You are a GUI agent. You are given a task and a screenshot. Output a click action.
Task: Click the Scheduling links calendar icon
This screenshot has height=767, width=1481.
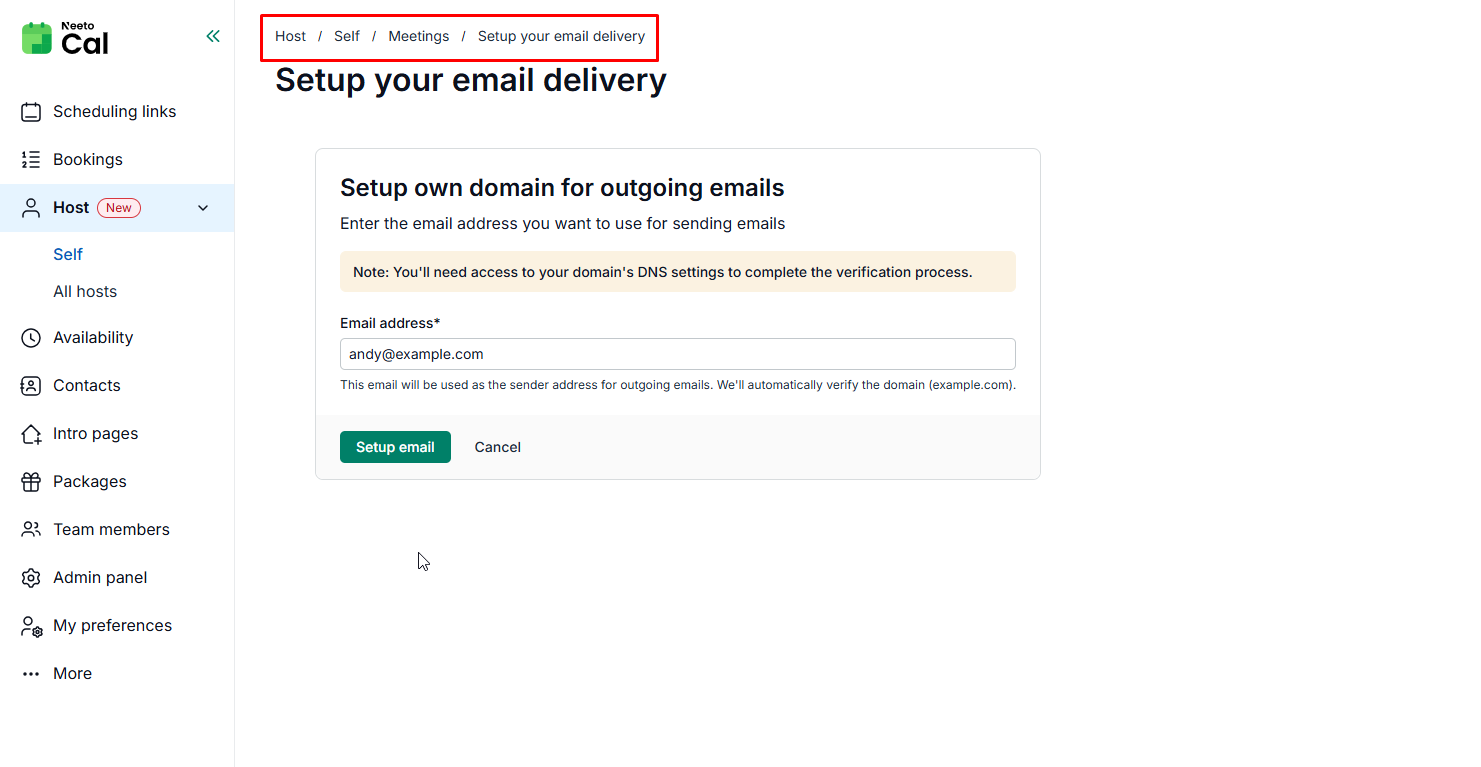(x=31, y=112)
